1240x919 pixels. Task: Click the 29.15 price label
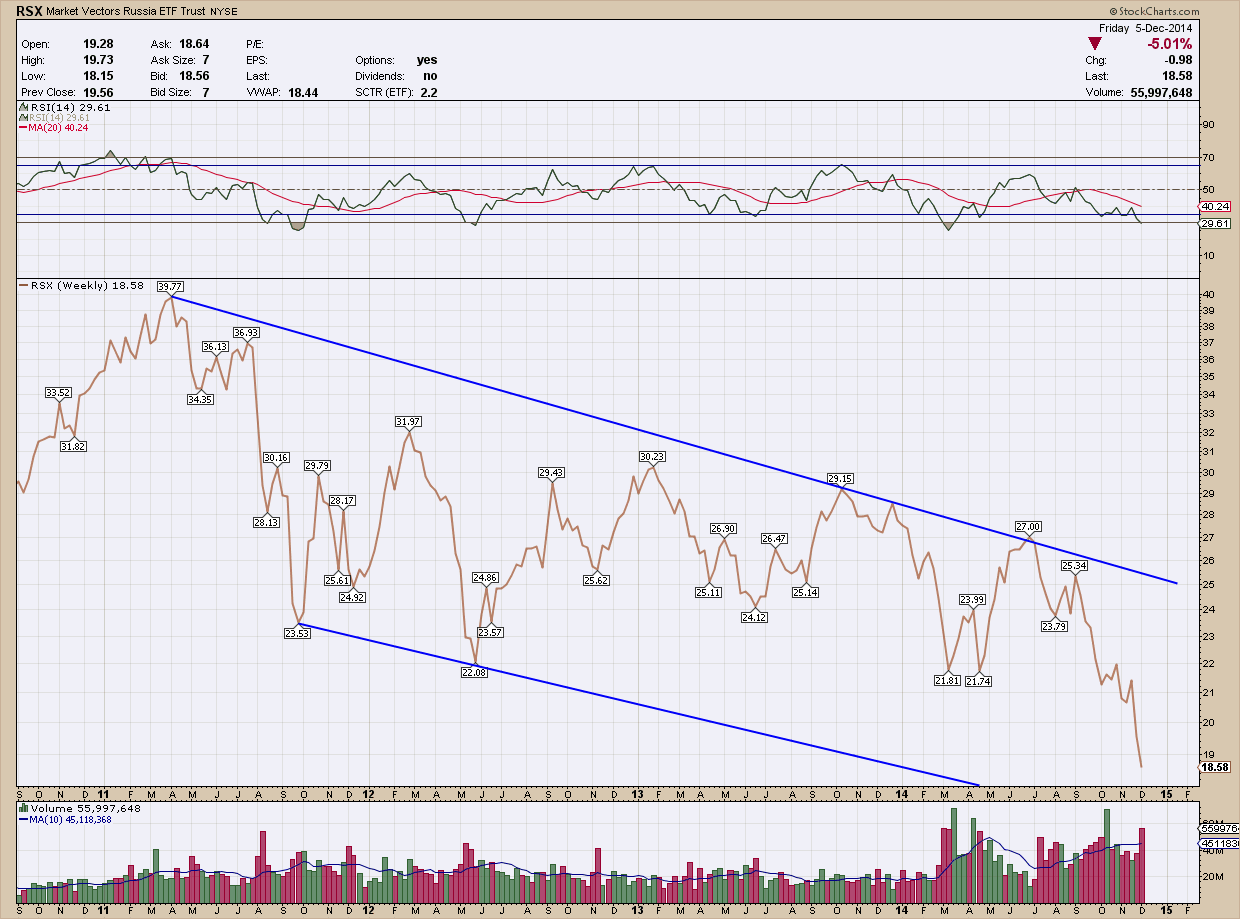click(x=840, y=478)
